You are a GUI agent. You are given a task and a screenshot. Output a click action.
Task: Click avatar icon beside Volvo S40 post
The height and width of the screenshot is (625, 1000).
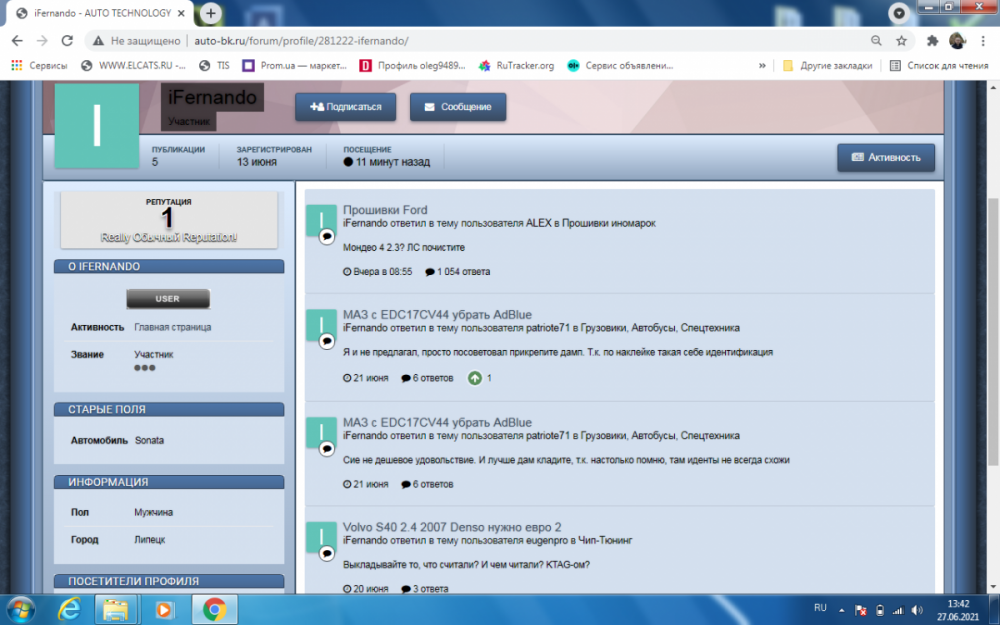pyautogui.click(x=321, y=538)
